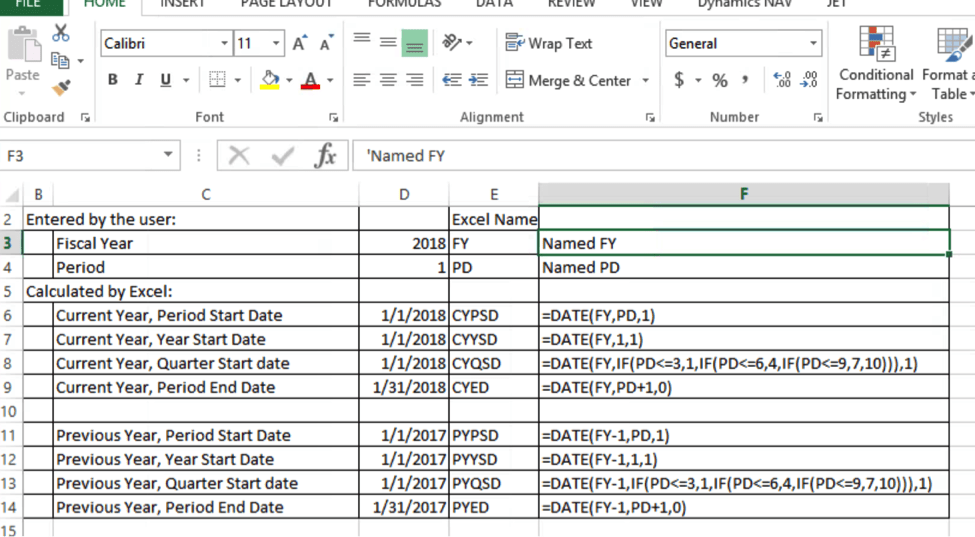
Task: Click the Format Painter brush icon
Action: click(x=60, y=88)
